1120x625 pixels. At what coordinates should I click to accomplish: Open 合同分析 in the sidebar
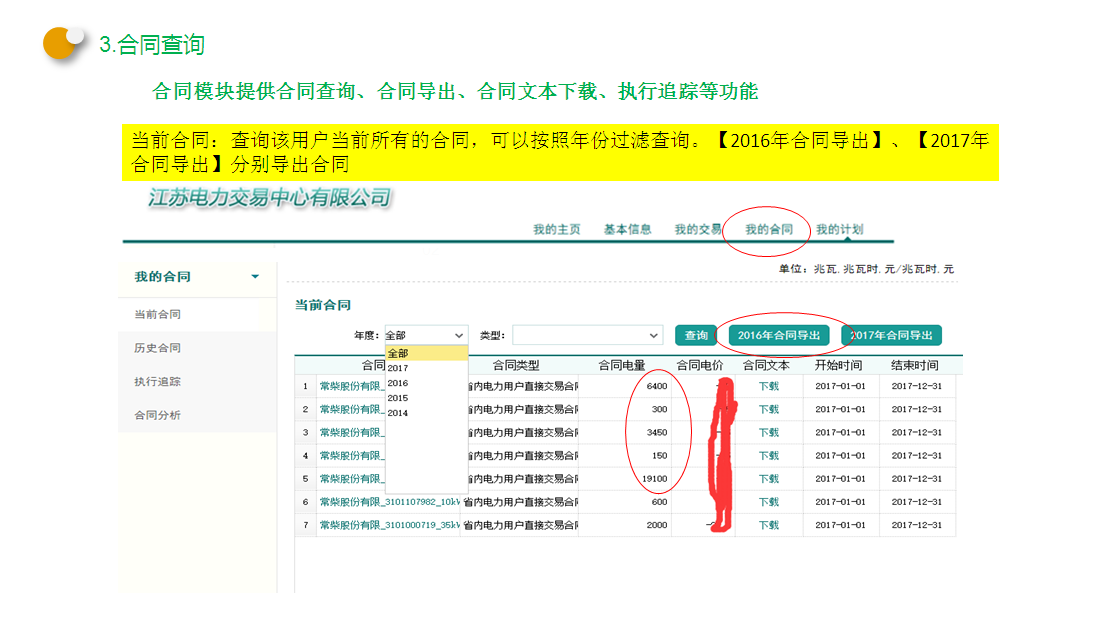click(158, 415)
